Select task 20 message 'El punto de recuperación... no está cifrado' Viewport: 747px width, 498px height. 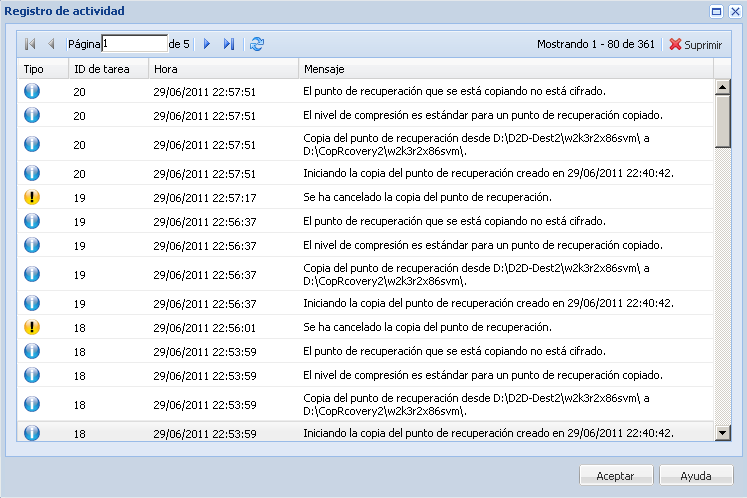[454, 91]
